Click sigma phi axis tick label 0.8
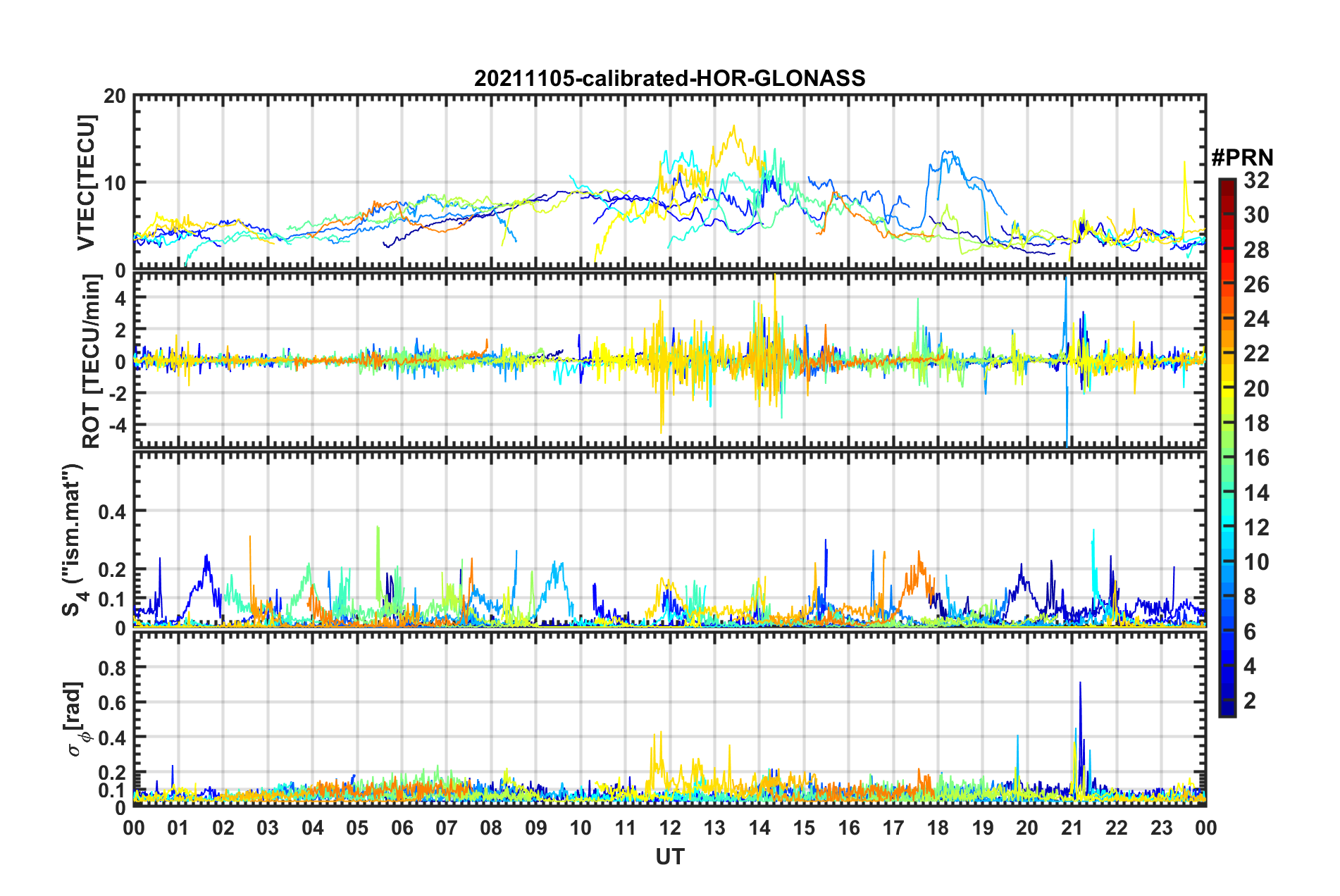Image resolution: width=1340 pixels, height=896 pixels. point(112,668)
